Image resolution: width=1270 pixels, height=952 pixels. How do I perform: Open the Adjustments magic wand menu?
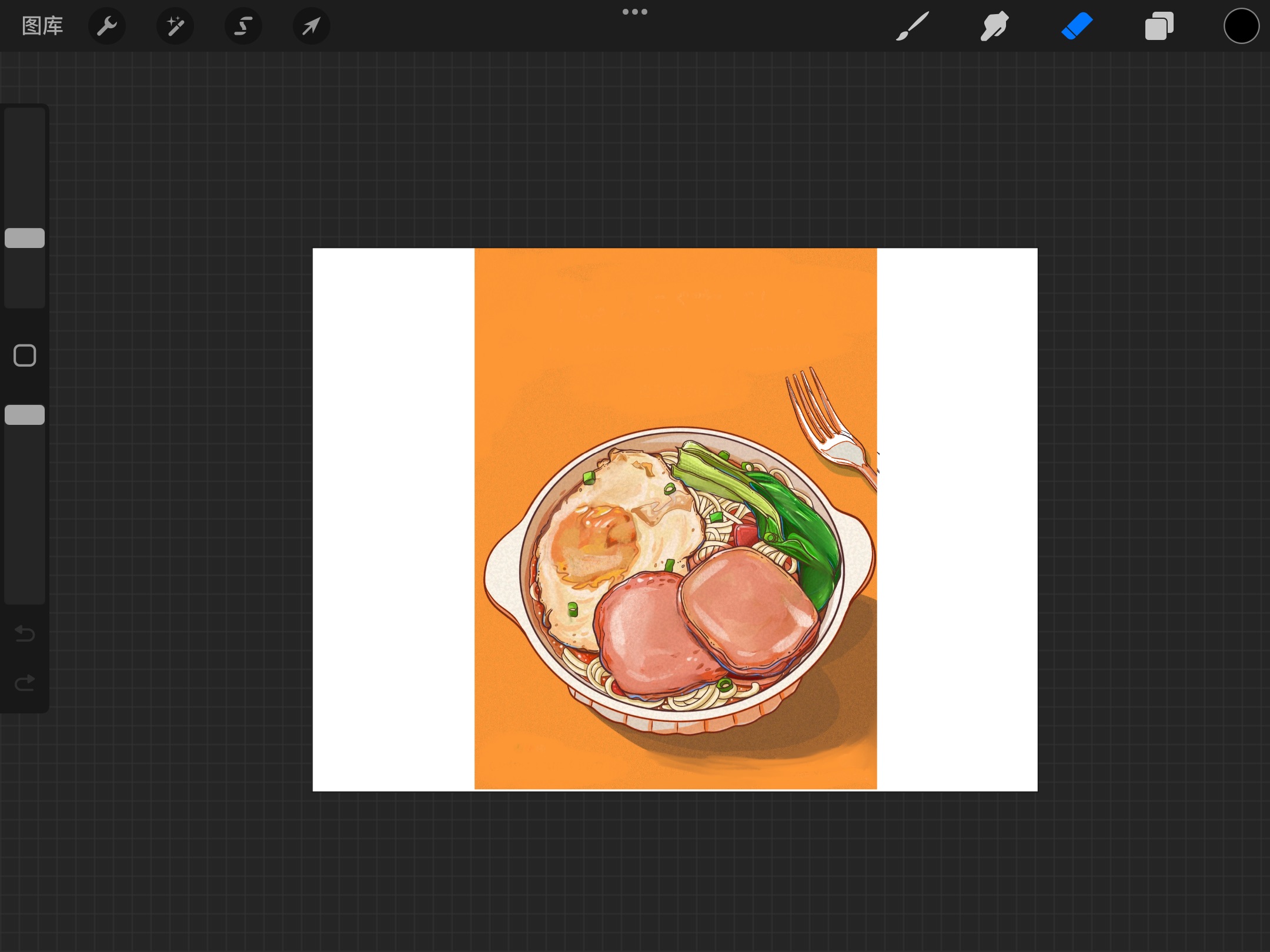pyautogui.click(x=175, y=26)
